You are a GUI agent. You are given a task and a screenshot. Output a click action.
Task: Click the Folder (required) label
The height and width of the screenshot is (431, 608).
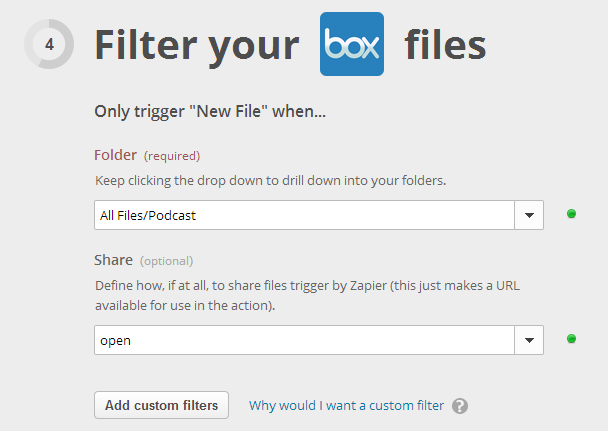pos(147,155)
